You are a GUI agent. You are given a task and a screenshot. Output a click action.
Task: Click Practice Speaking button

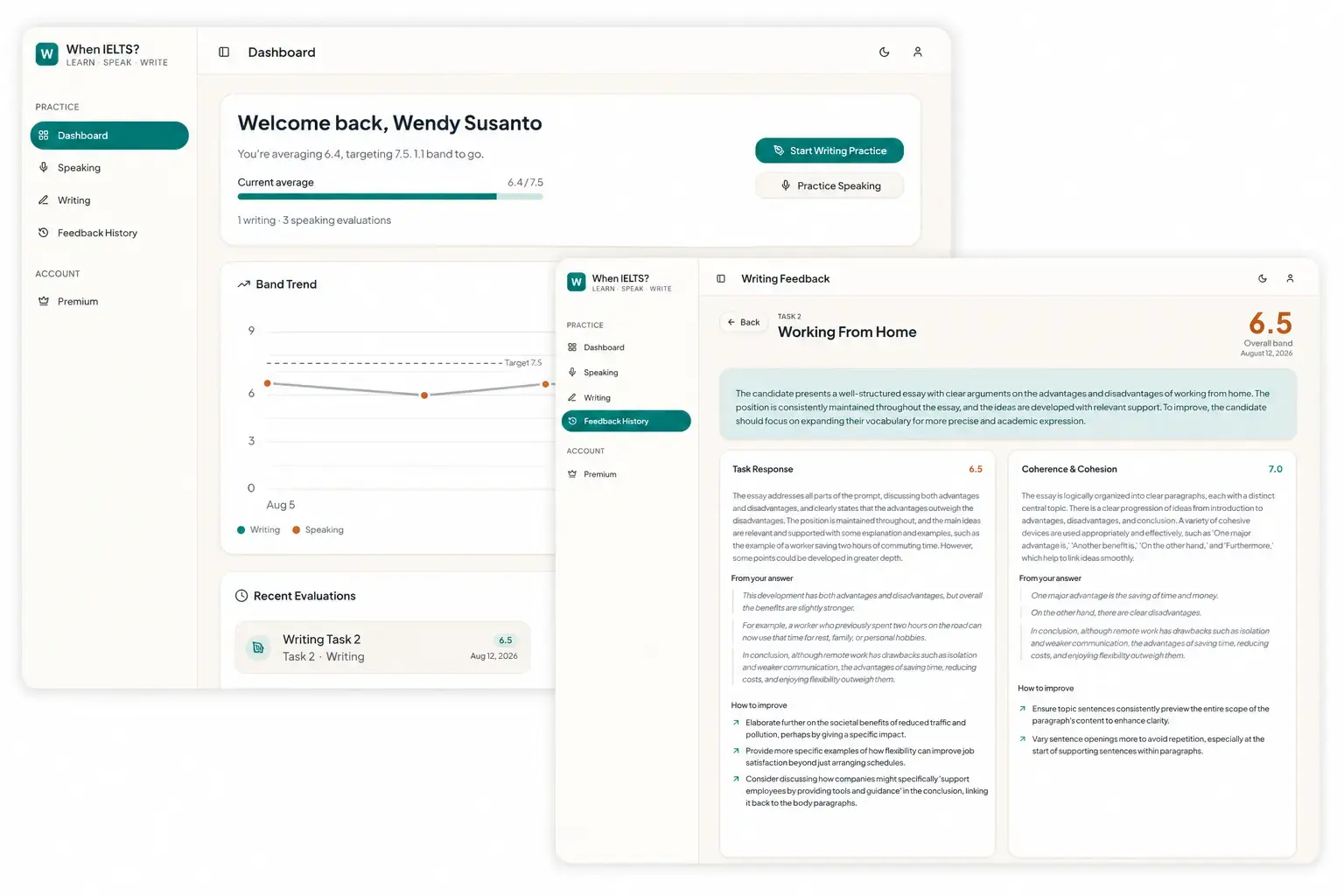[x=829, y=185]
